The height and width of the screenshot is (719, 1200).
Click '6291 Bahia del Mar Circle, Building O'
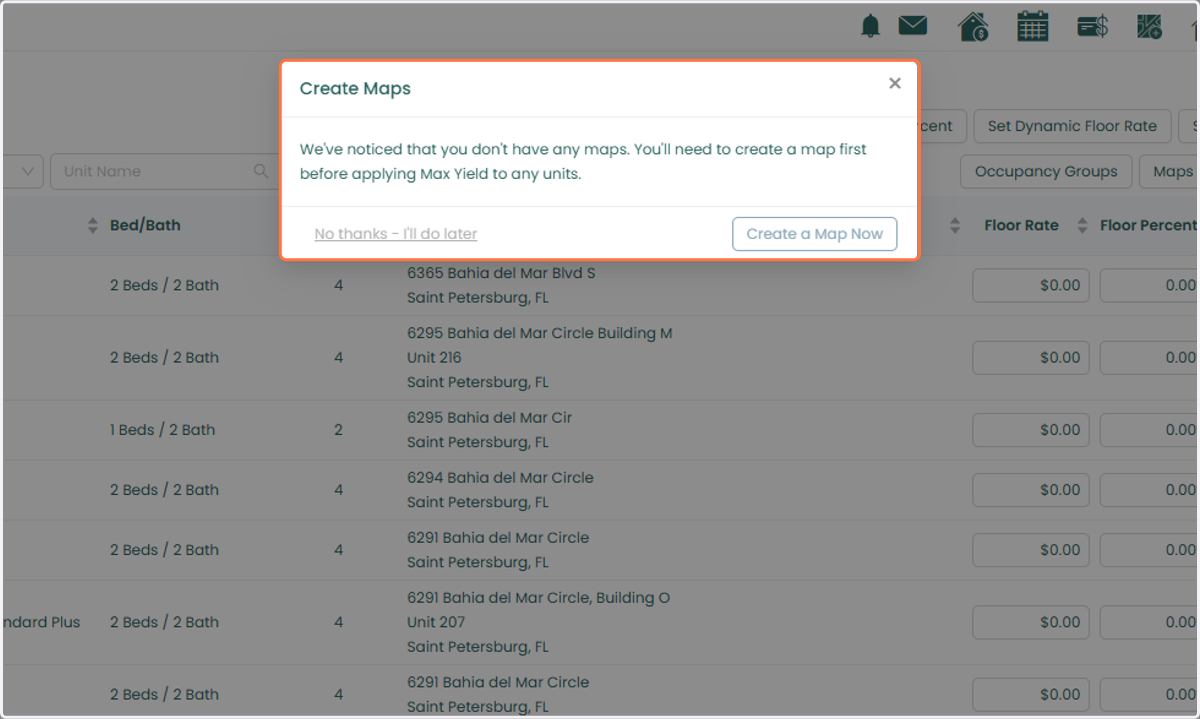[538, 598]
